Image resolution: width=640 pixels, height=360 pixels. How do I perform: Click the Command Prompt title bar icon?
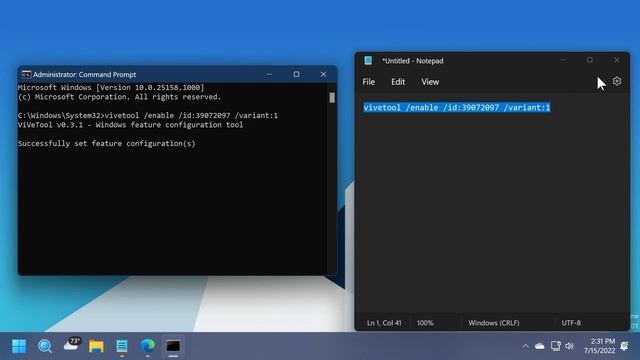tap(26, 74)
